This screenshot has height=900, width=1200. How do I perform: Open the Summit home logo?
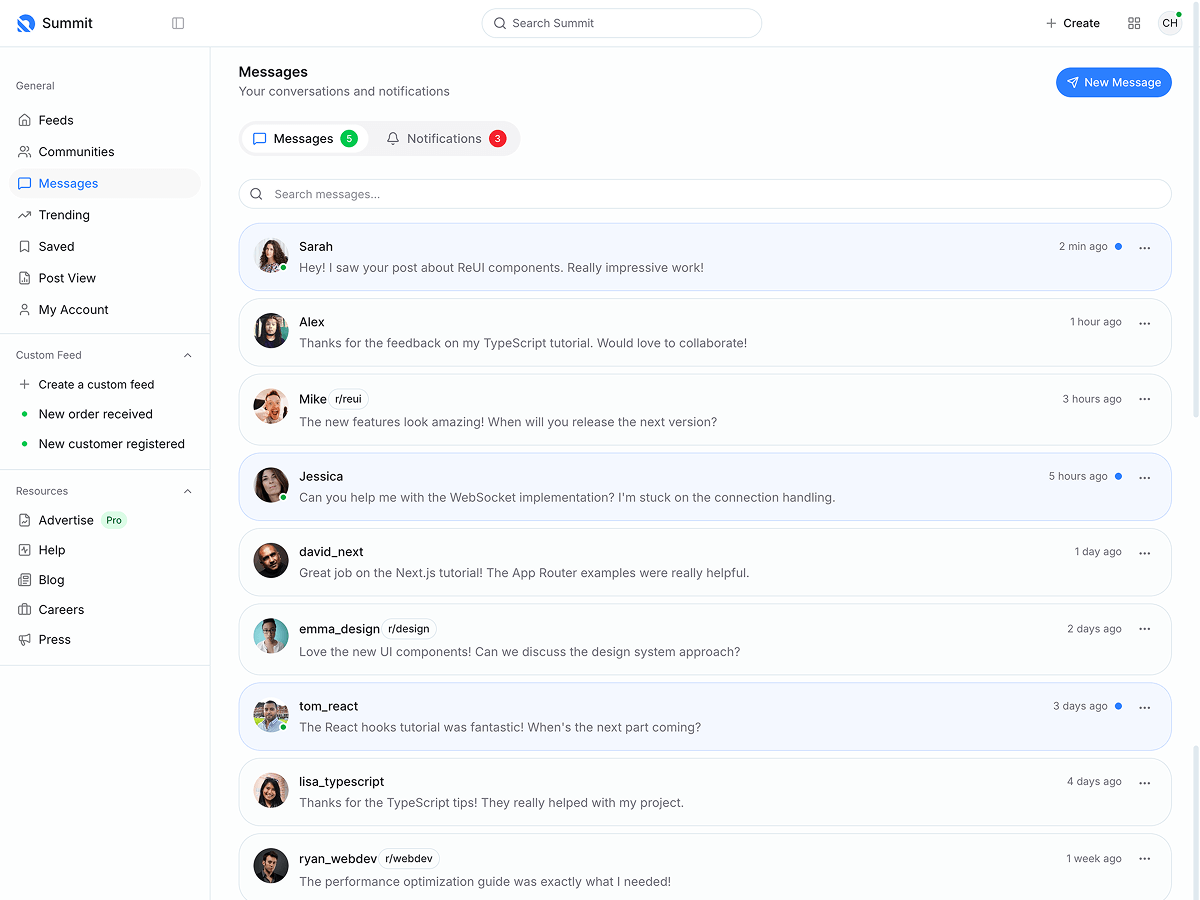click(54, 22)
